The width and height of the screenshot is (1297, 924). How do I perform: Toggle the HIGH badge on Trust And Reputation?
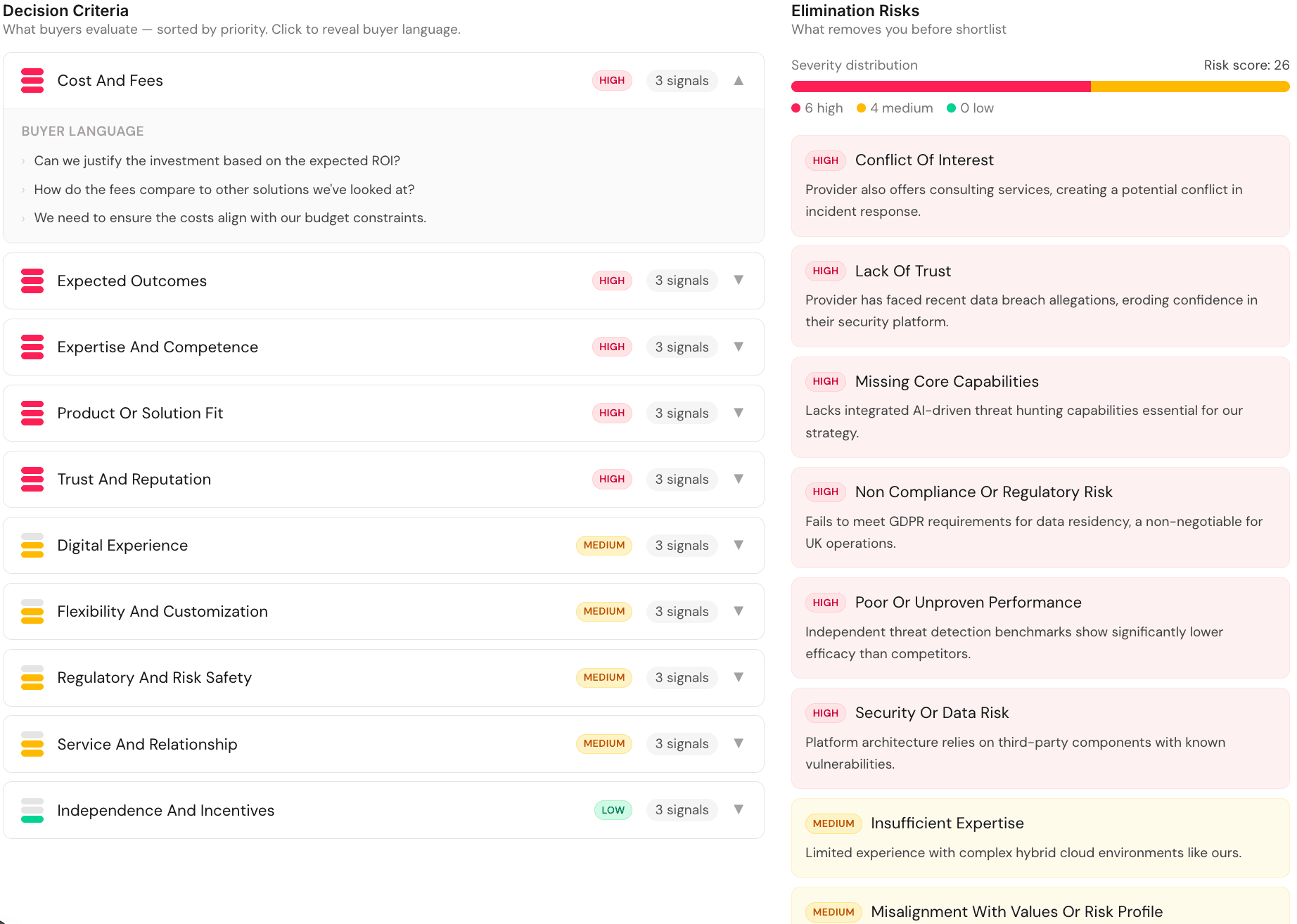(x=611, y=479)
